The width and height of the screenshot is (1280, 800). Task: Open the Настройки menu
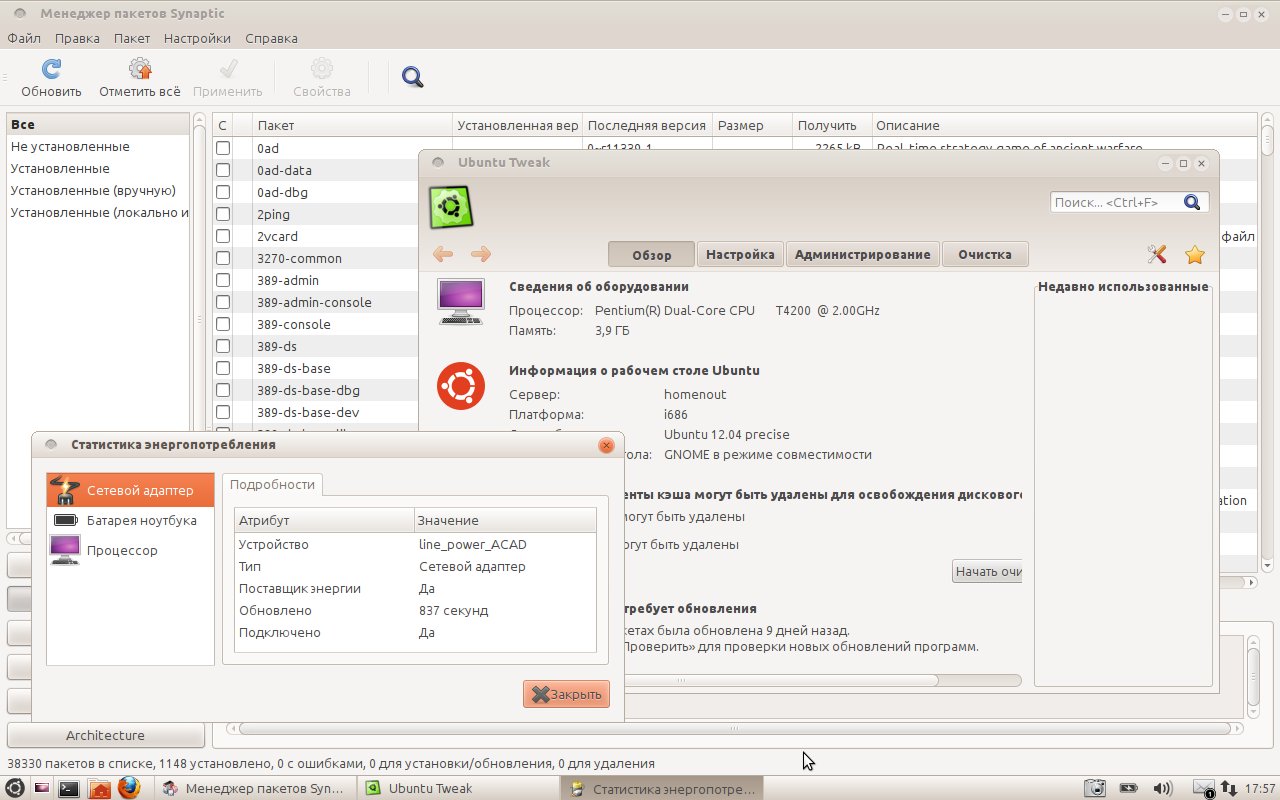(197, 38)
